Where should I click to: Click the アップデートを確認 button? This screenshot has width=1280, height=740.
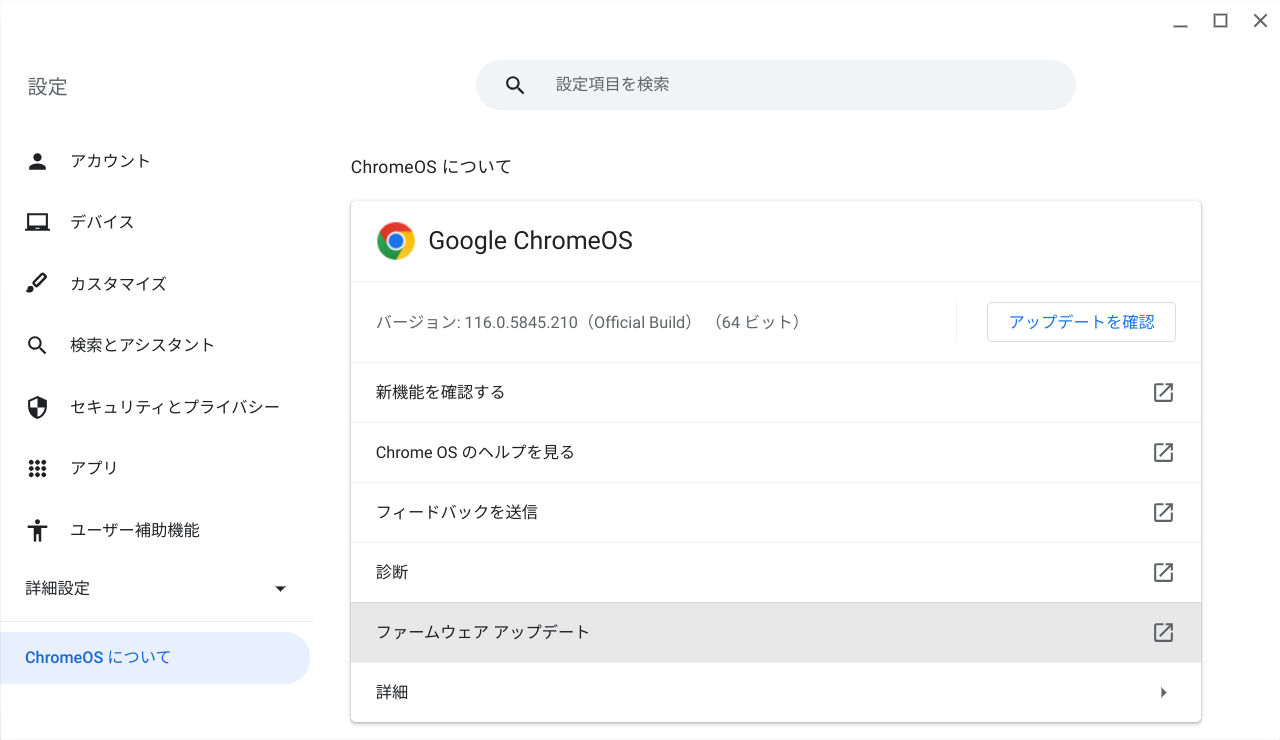click(x=1081, y=322)
